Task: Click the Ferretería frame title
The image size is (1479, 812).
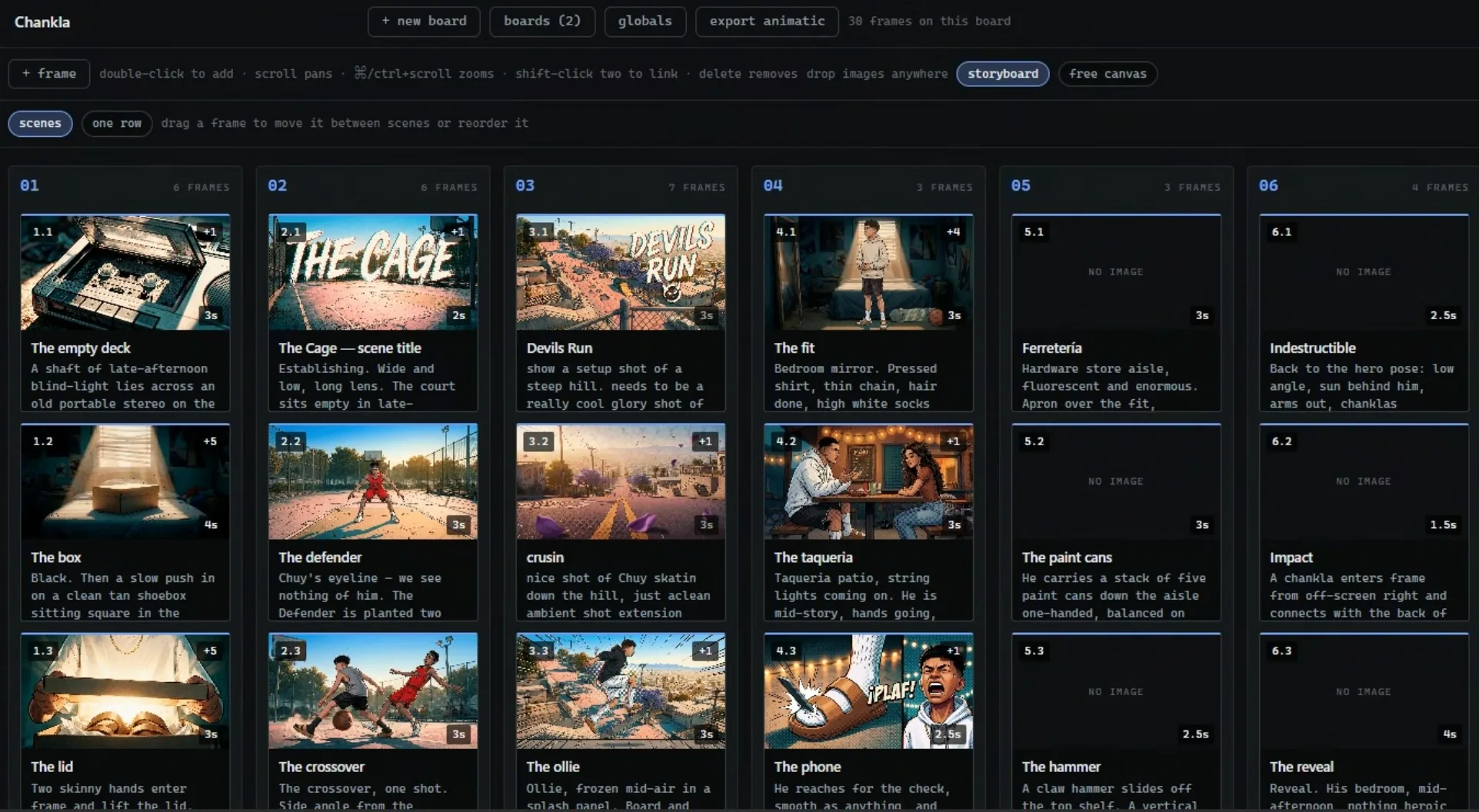Action: (x=1051, y=348)
